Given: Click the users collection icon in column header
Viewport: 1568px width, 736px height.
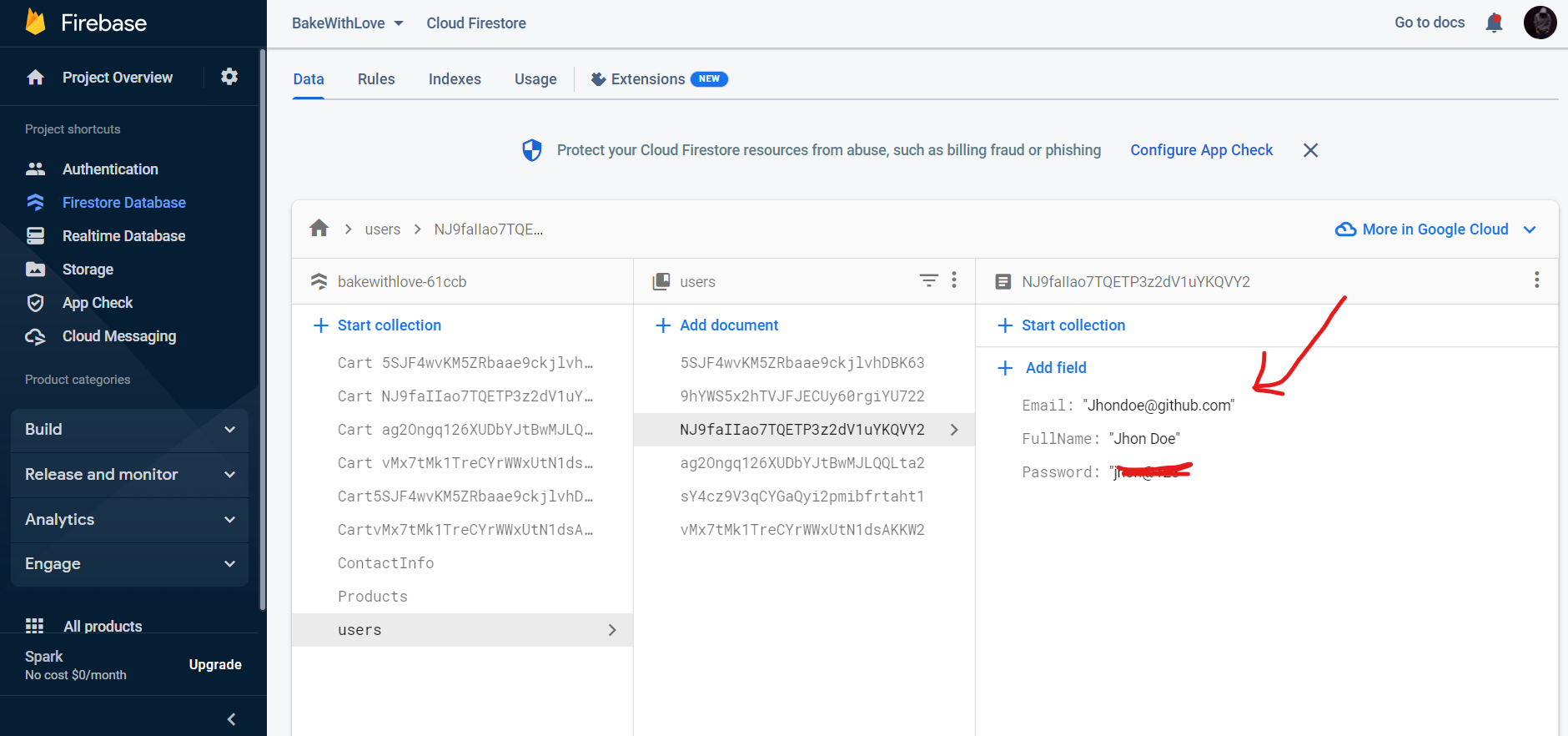Looking at the screenshot, I should pyautogui.click(x=661, y=281).
